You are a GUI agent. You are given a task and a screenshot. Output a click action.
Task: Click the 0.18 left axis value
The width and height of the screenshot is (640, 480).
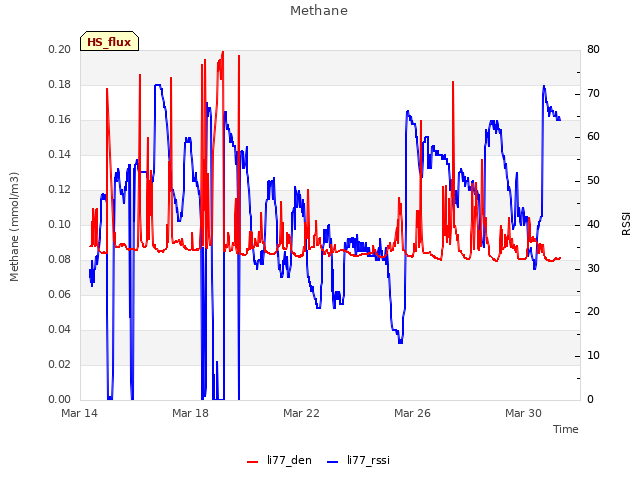pos(59,84)
